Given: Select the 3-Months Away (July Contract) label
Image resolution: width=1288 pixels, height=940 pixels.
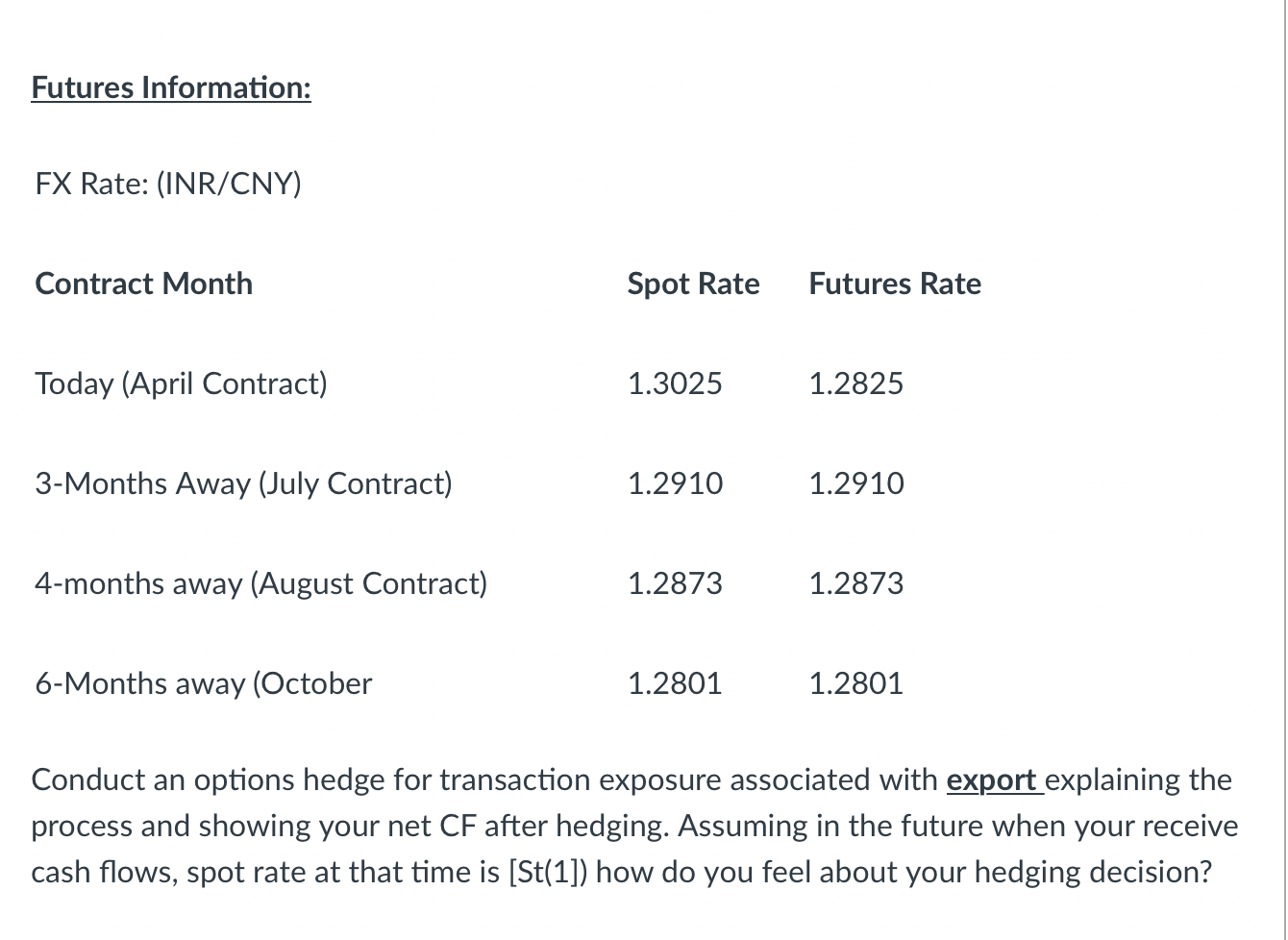Looking at the screenshot, I should 243,482.
